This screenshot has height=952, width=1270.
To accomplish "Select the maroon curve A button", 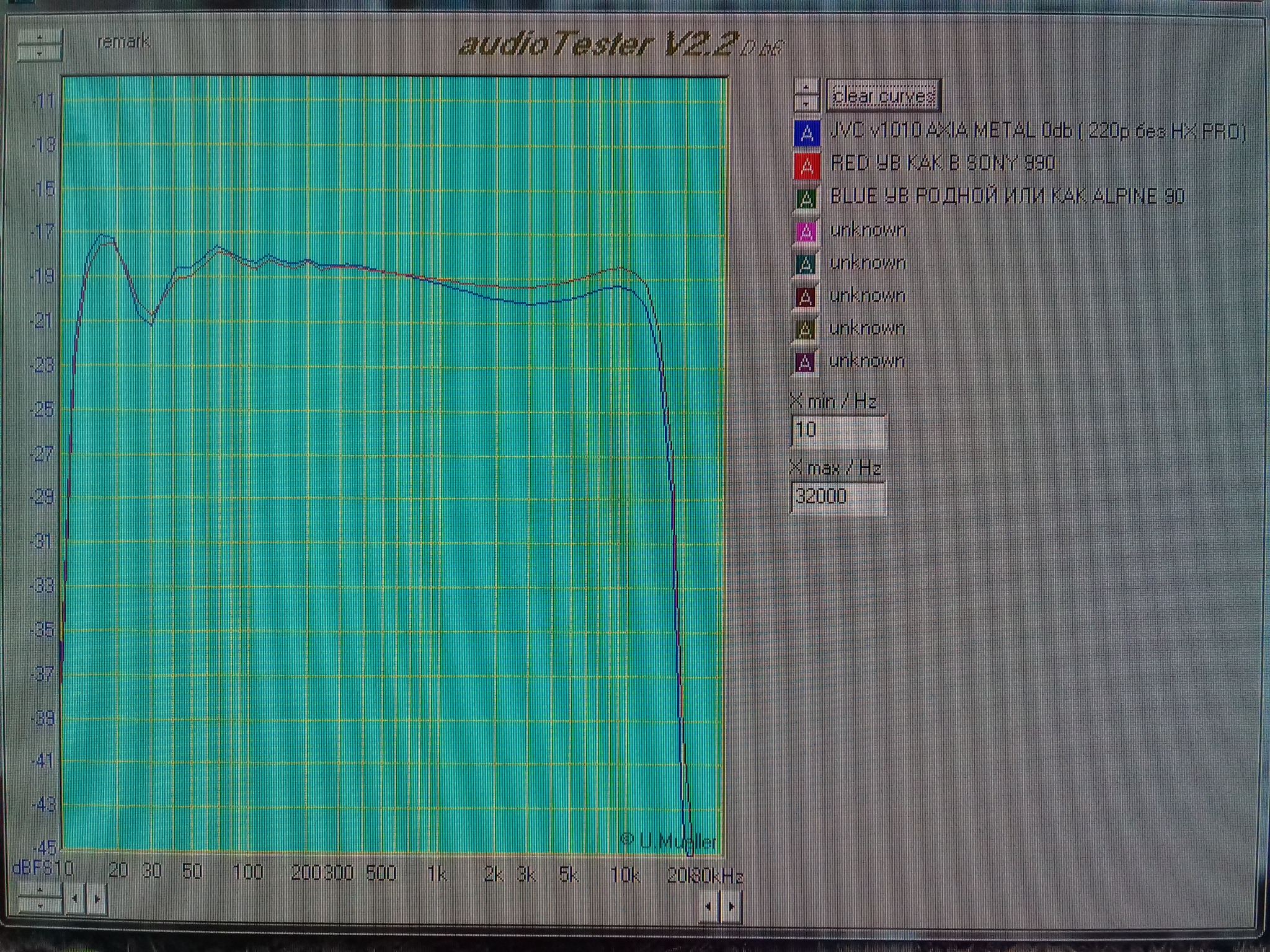I will [x=805, y=297].
